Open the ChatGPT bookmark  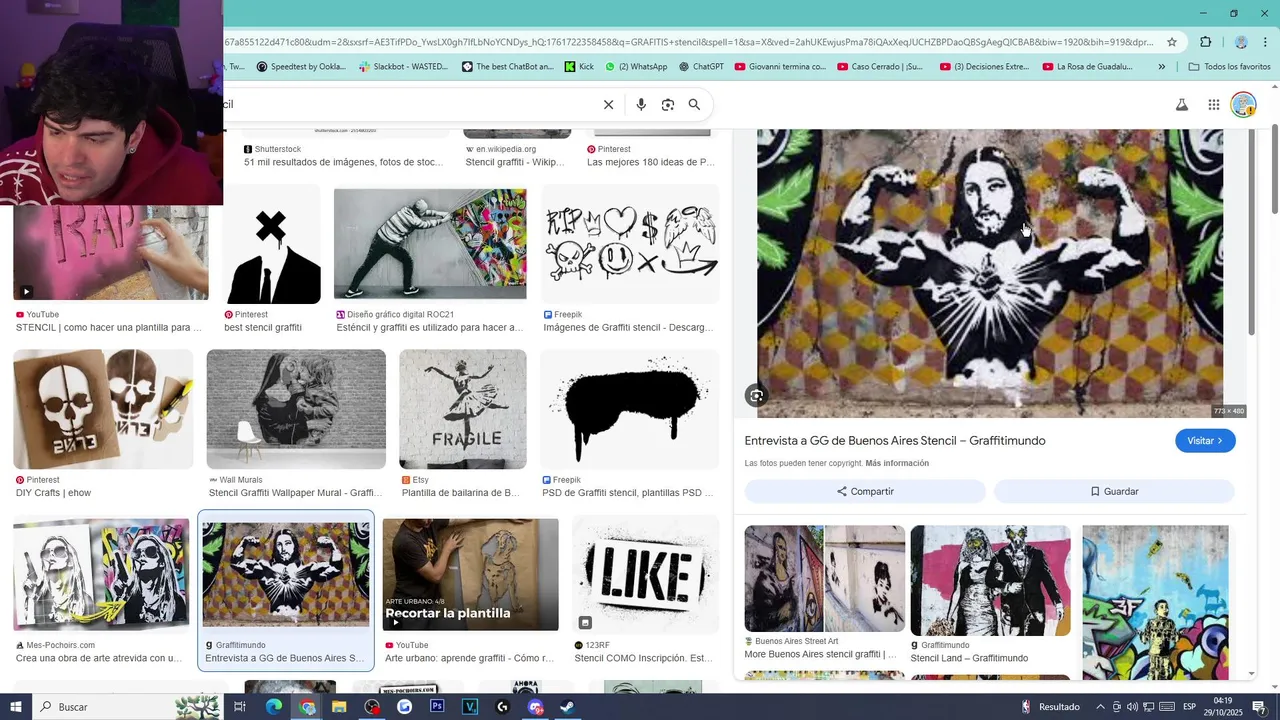pyautogui.click(x=701, y=67)
